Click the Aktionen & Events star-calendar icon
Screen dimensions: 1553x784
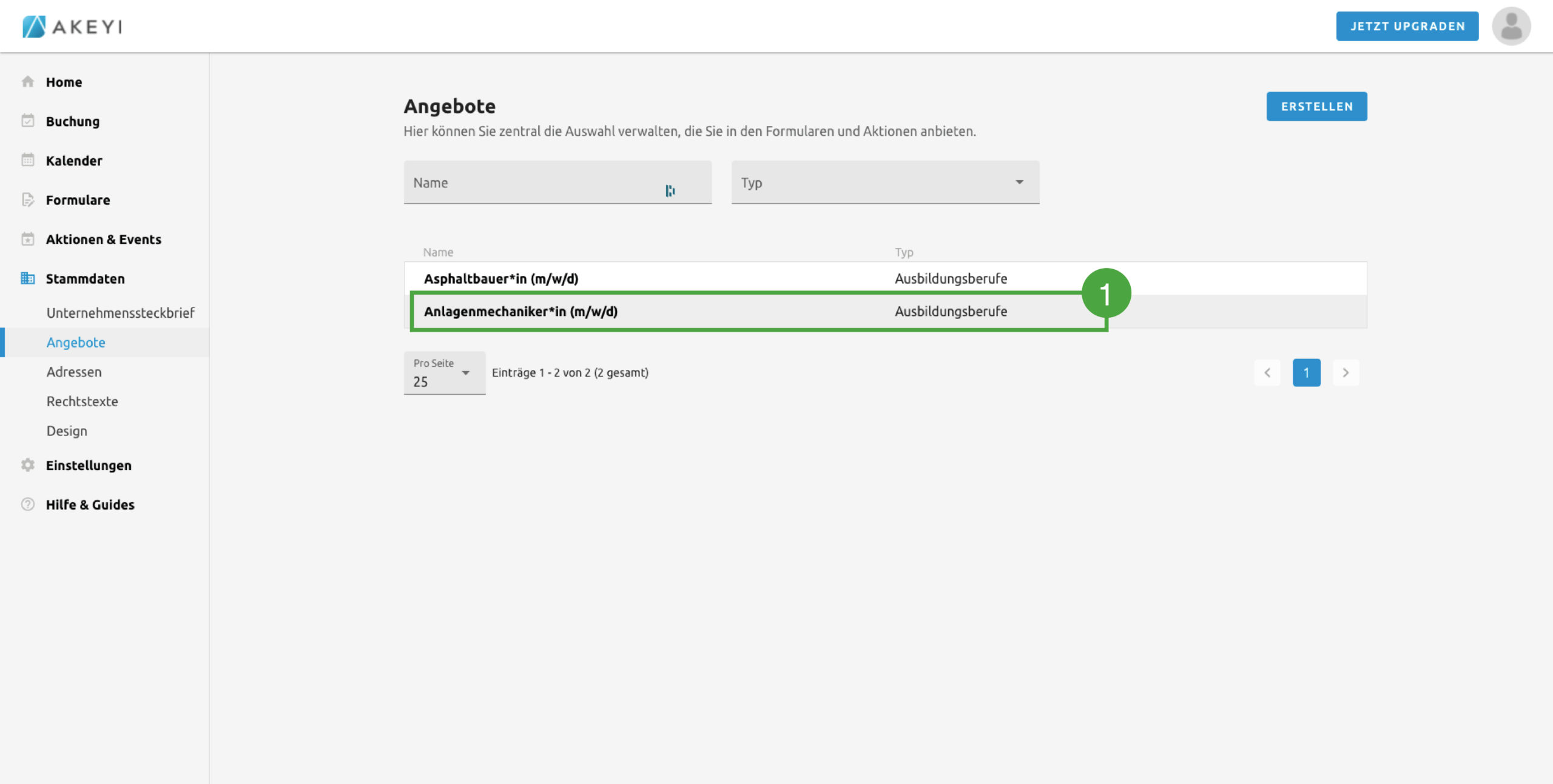[x=27, y=239]
